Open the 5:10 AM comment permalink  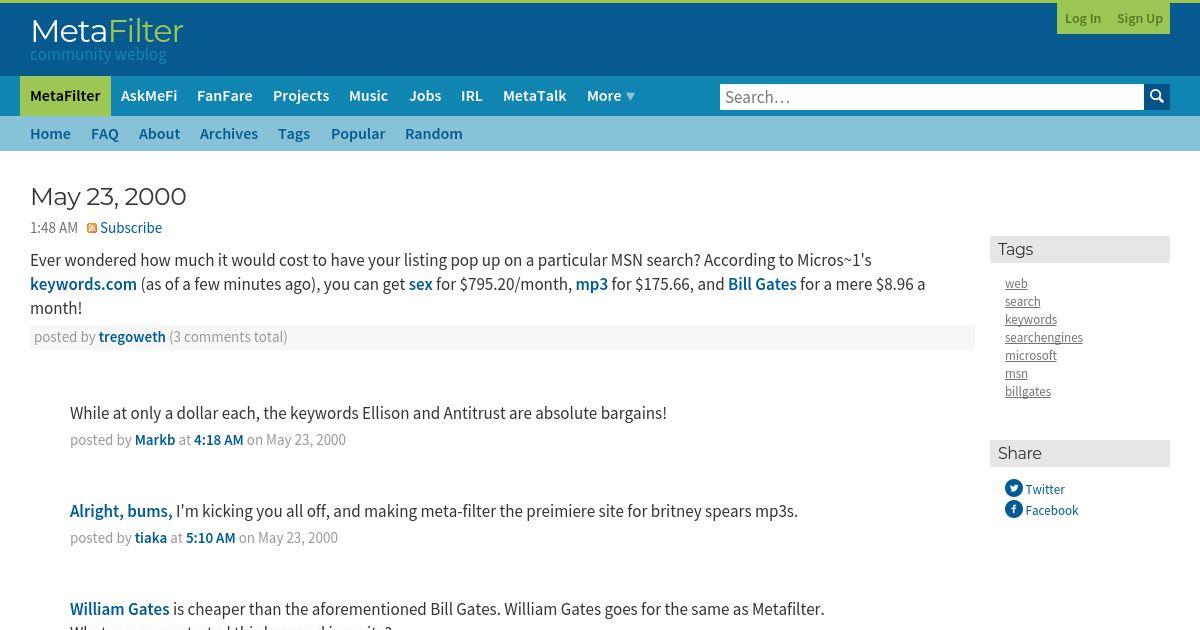[211, 538]
